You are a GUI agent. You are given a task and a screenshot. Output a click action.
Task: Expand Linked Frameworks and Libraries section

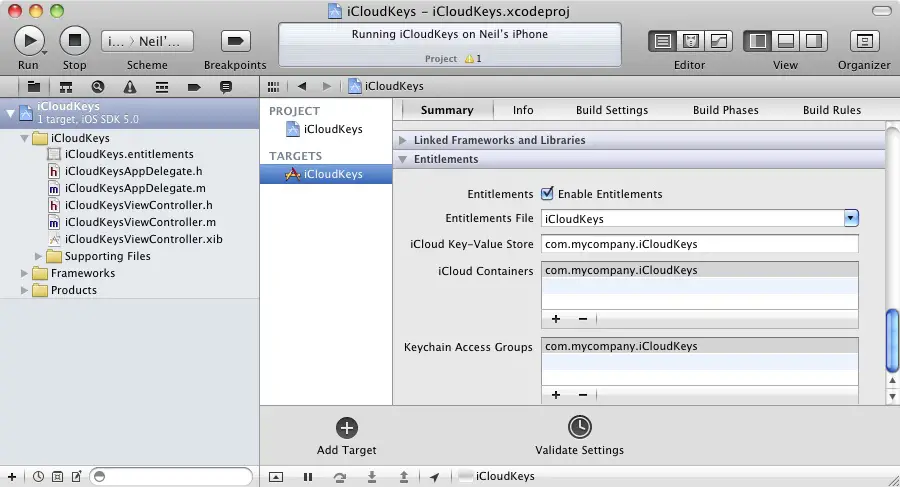404,141
